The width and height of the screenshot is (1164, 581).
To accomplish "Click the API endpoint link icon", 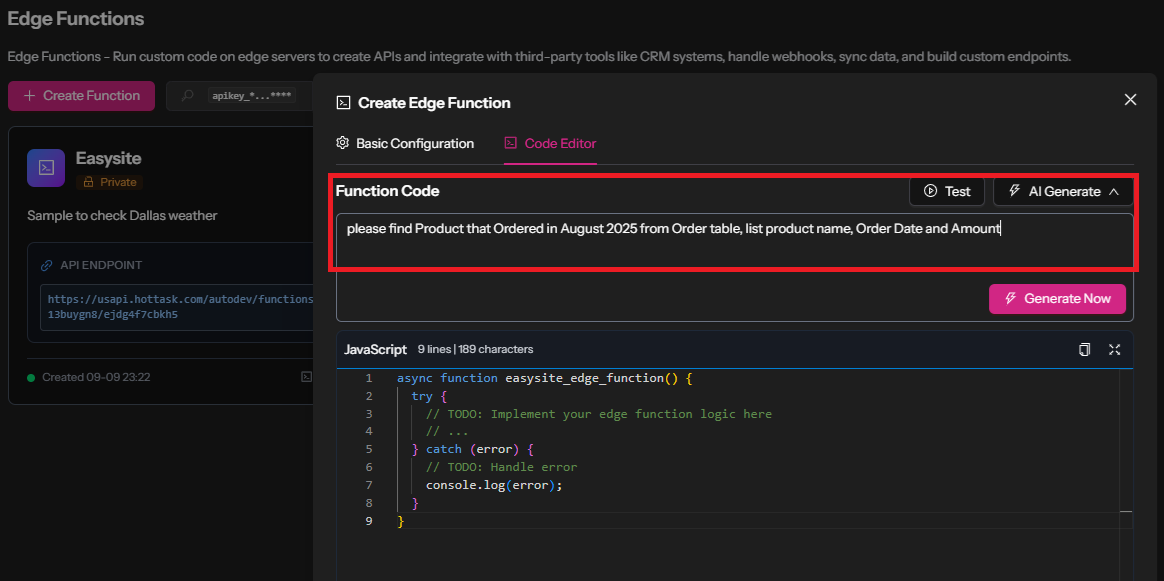I will click(x=46, y=266).
